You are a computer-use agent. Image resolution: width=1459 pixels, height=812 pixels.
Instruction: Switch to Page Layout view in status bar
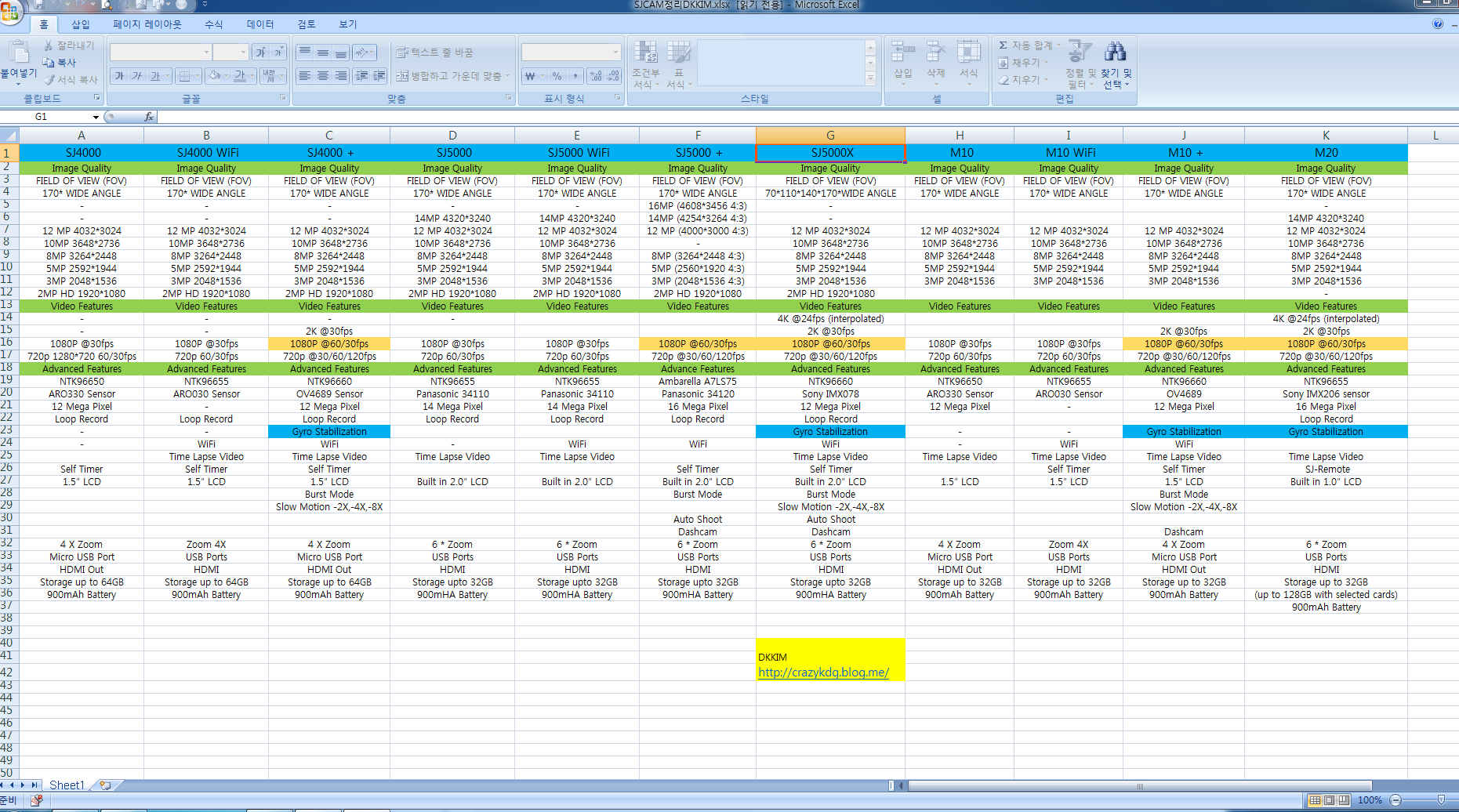click(1330, 800)
